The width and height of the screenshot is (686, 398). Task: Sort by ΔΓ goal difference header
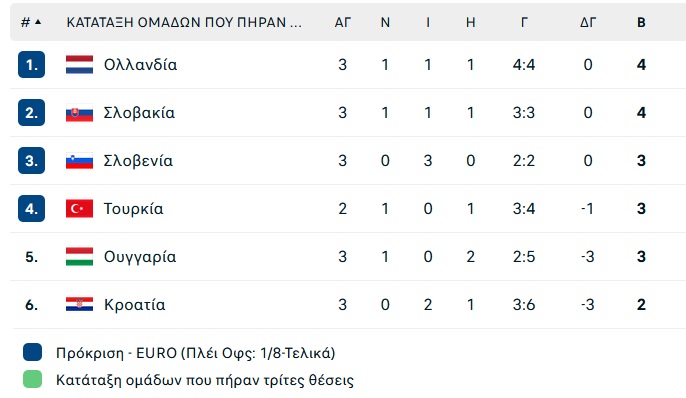pos(588,22)
